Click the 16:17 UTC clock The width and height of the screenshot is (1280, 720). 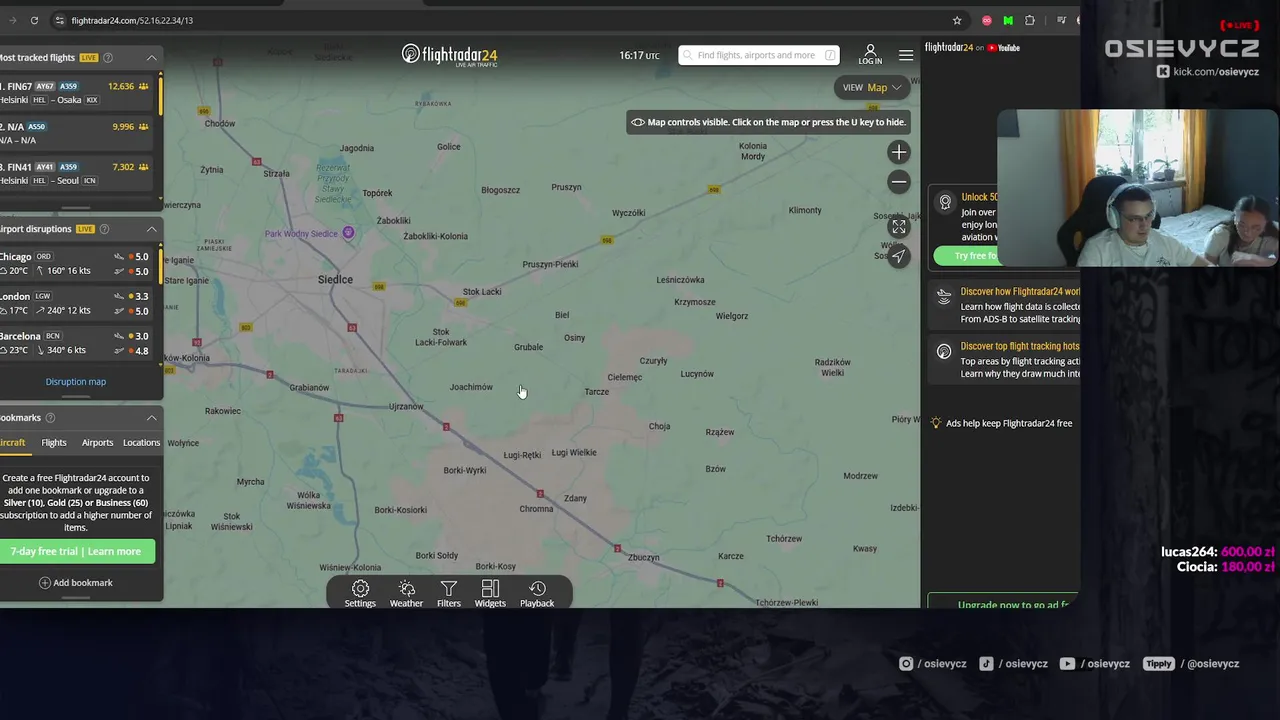(x=639, y=55)
